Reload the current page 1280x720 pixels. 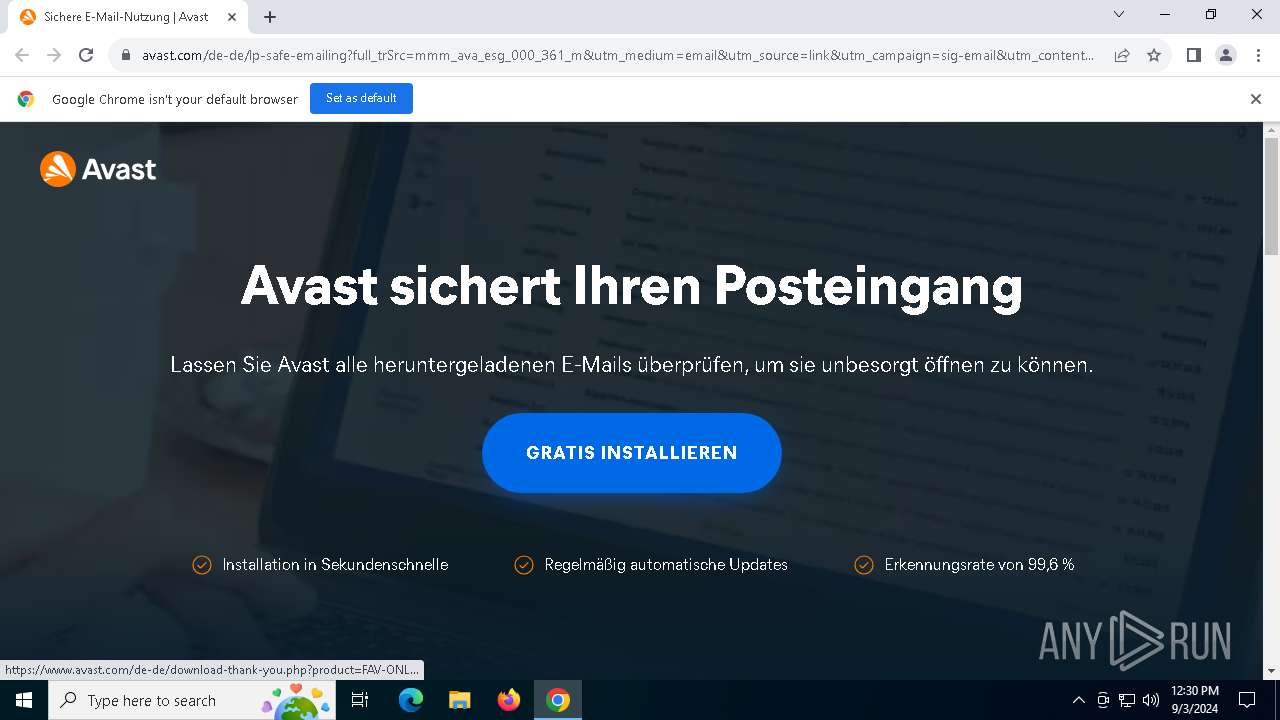86,55
